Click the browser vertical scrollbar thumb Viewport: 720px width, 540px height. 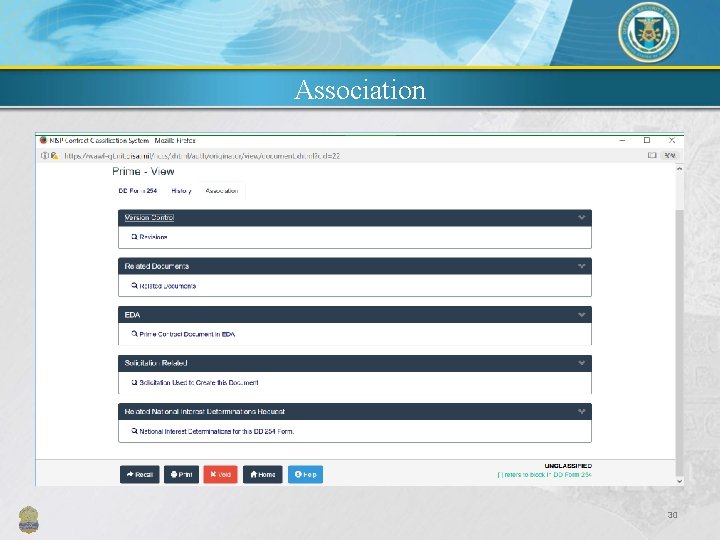pos(680,343)
